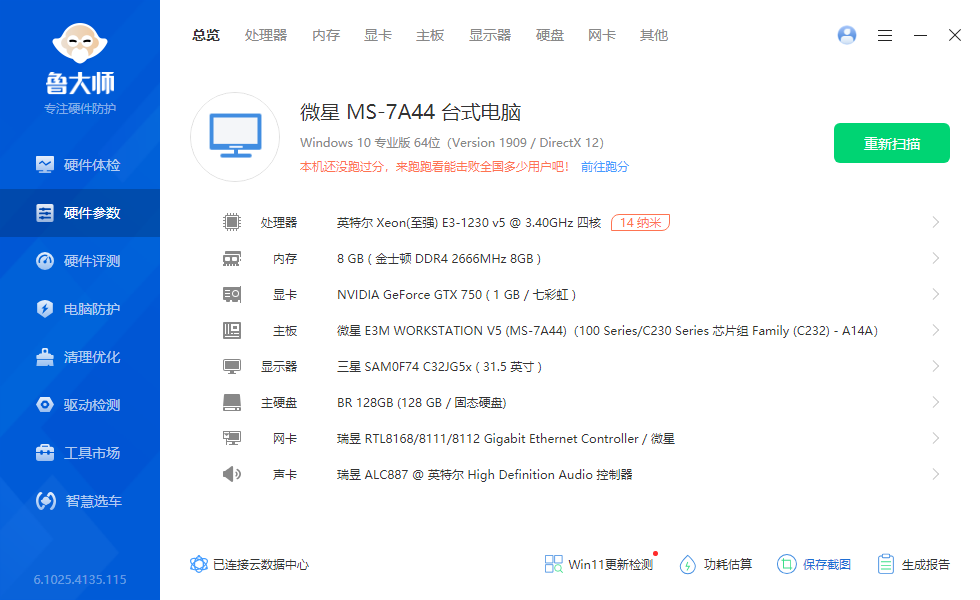Click the 工具市场 sidebar label
The image size is (980, 600).
point(92,453)
